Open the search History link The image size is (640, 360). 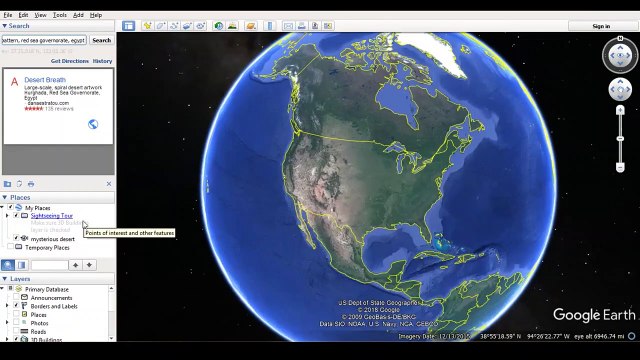pyautogui.click(x=102, y=61)
